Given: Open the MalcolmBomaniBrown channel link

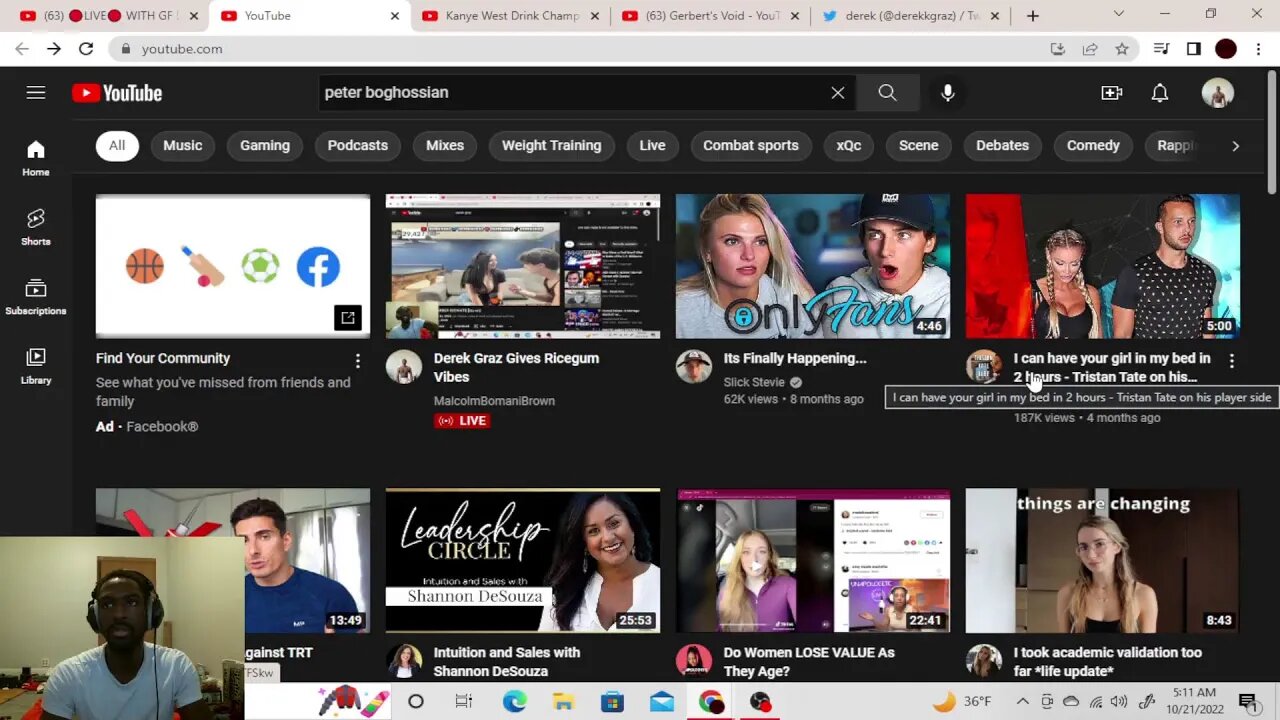Looking at the screenshot, I should point(494,401).
